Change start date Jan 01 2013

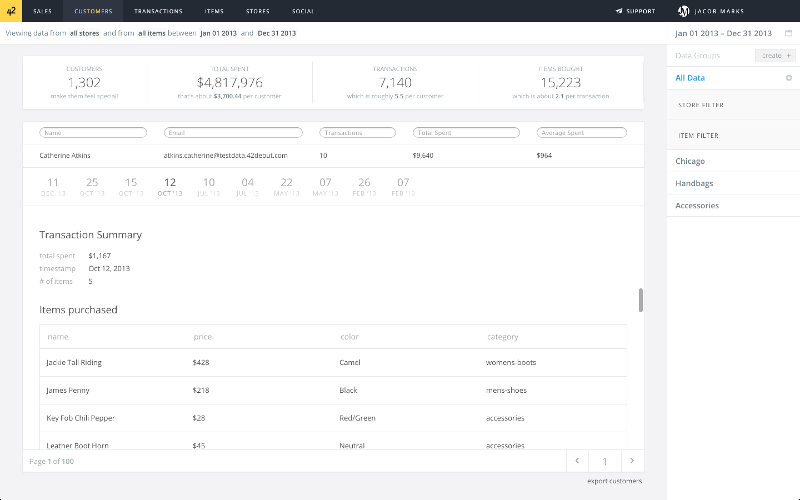[x=218, y=33]
